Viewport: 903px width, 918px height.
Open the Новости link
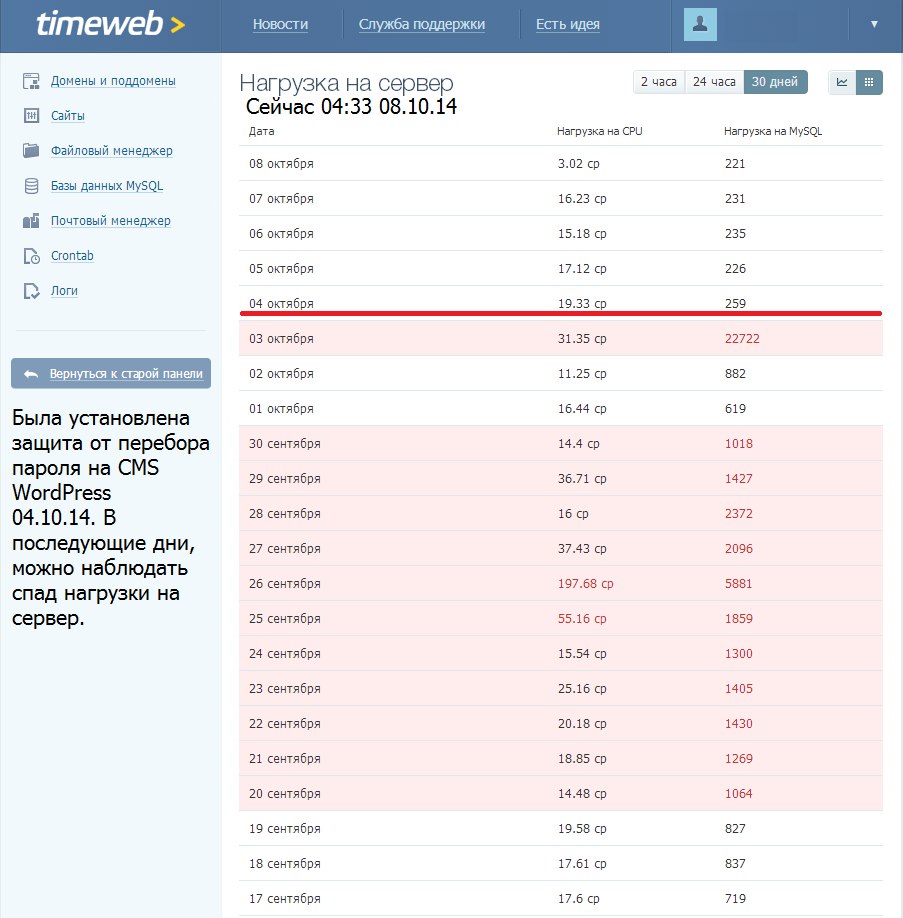281,25
